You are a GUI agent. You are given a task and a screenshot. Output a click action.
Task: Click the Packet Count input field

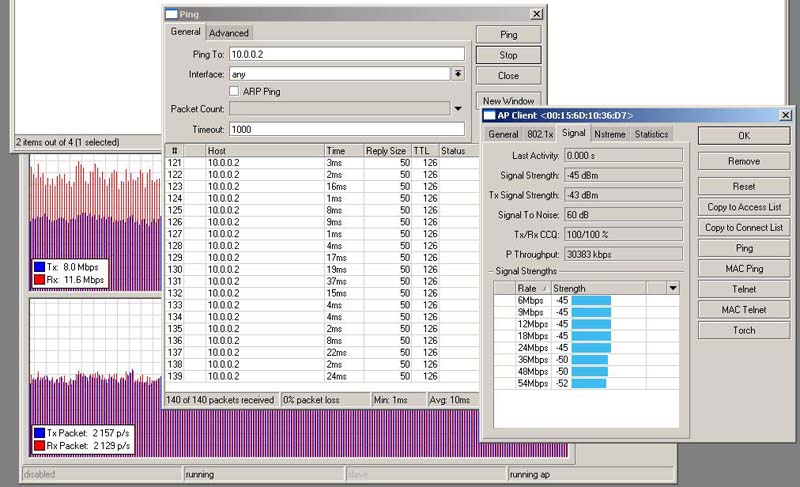tap(339, 109)
